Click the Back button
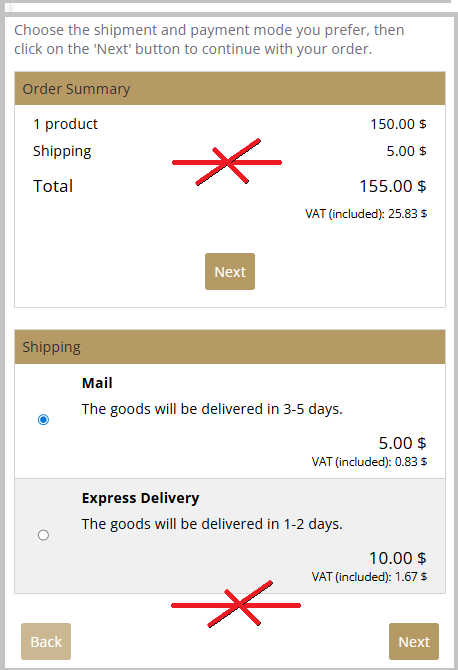 coord(46,642)
